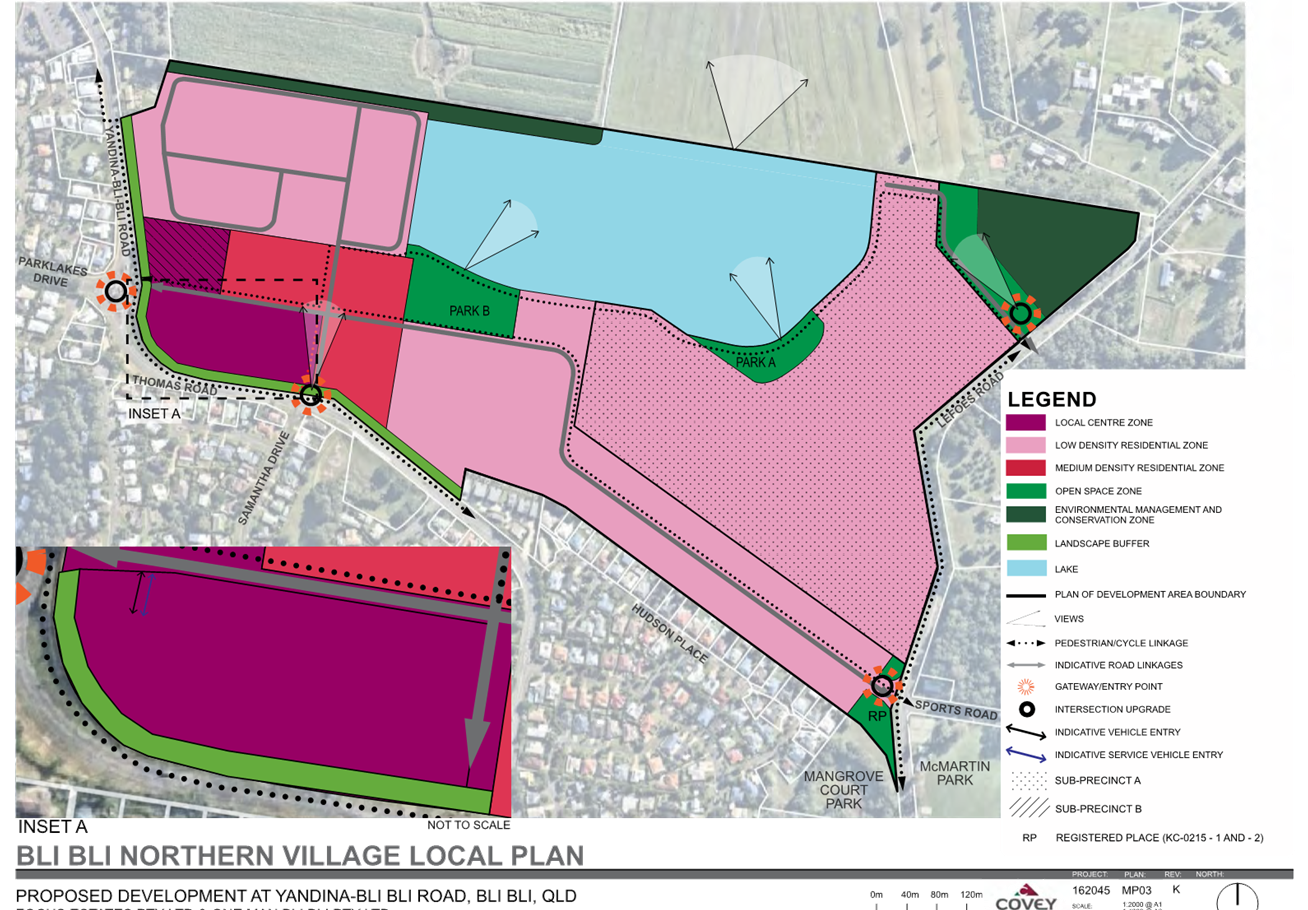Click the intersection upgrade symbol at Parklakes Drive

[x=116, y=292]
